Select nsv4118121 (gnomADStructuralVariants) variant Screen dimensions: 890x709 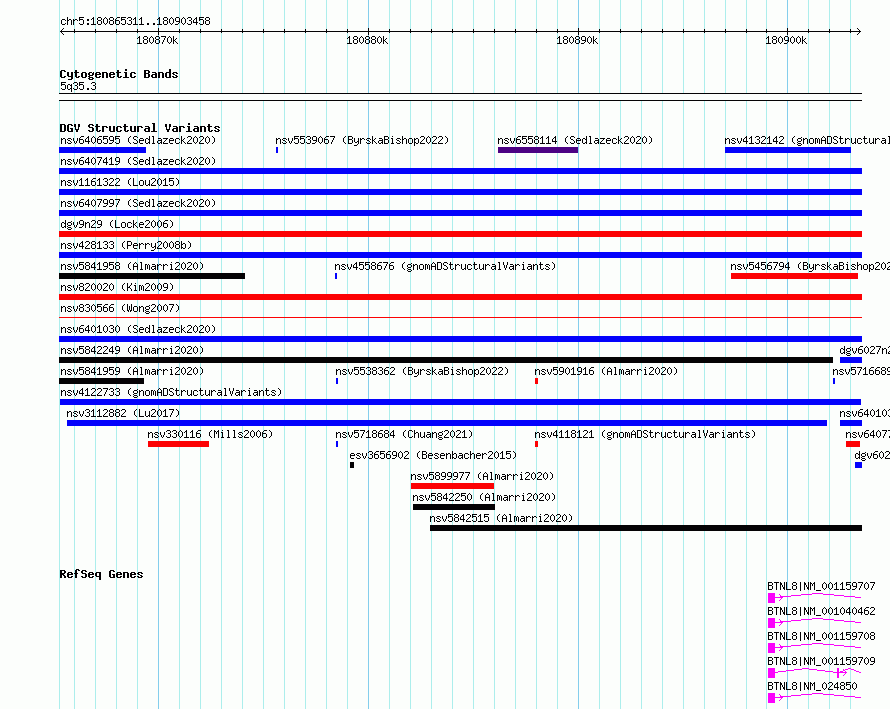645,434
